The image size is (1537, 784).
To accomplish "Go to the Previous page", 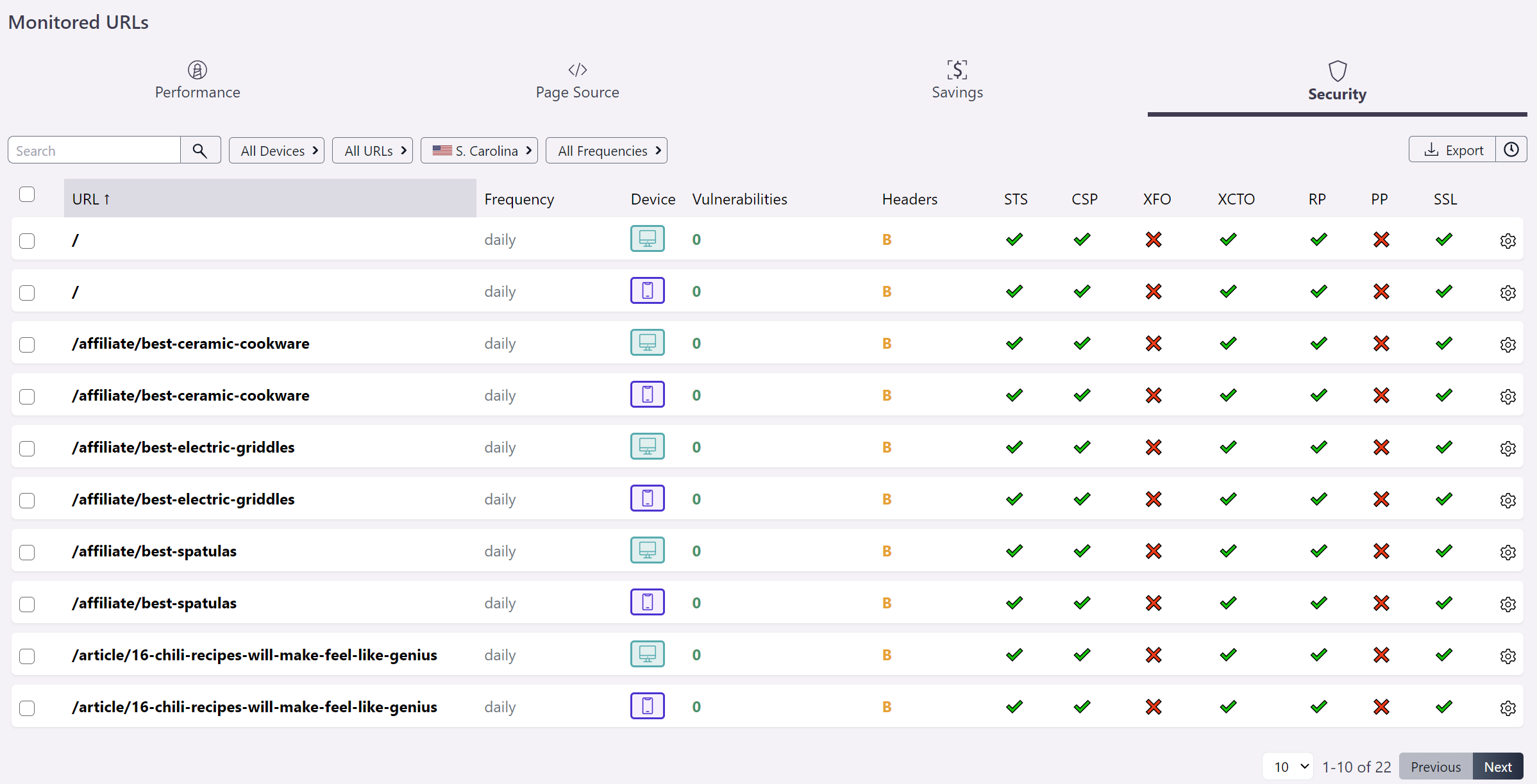I will point(1435,767).
